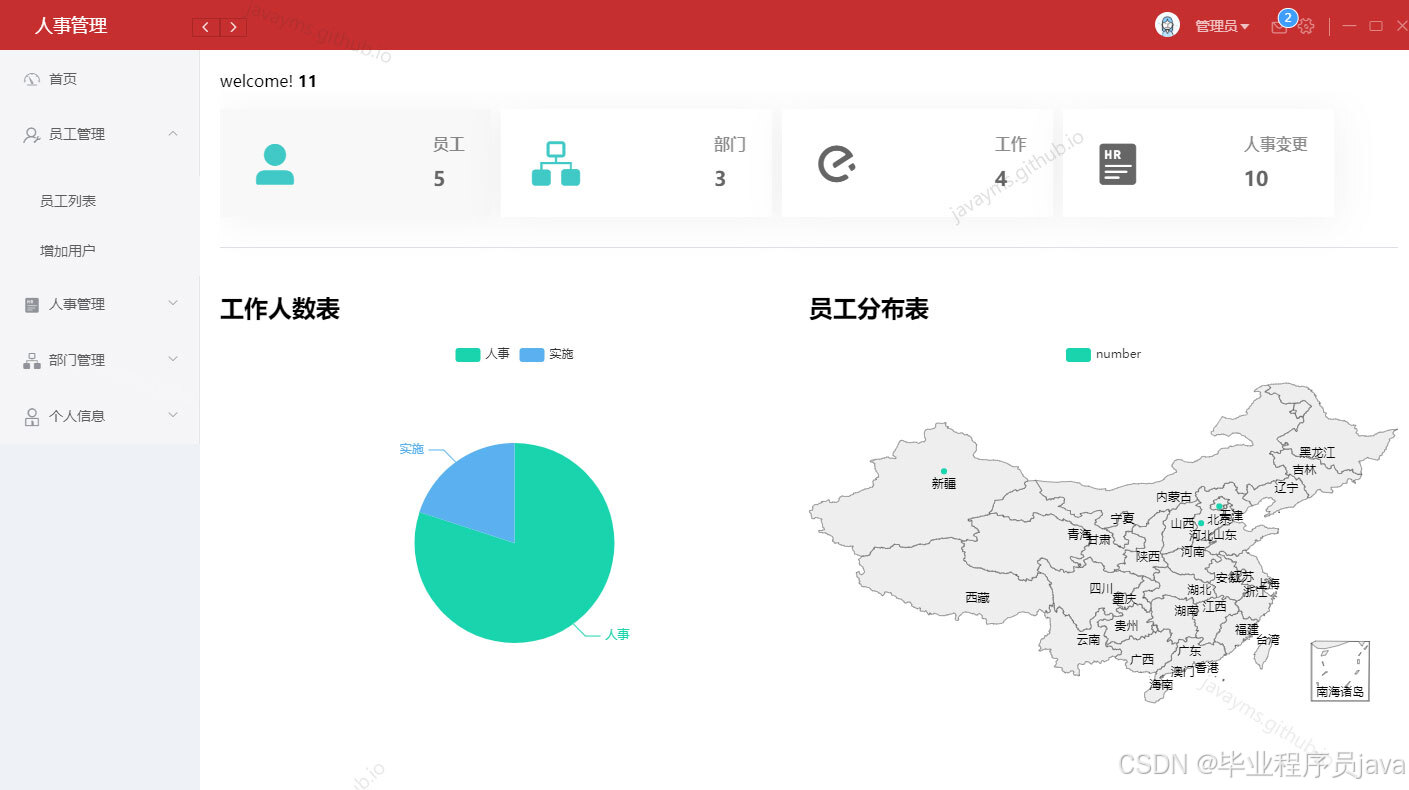Click the back navigation arrow in header

pyautogui.click(x=206, y=27)
